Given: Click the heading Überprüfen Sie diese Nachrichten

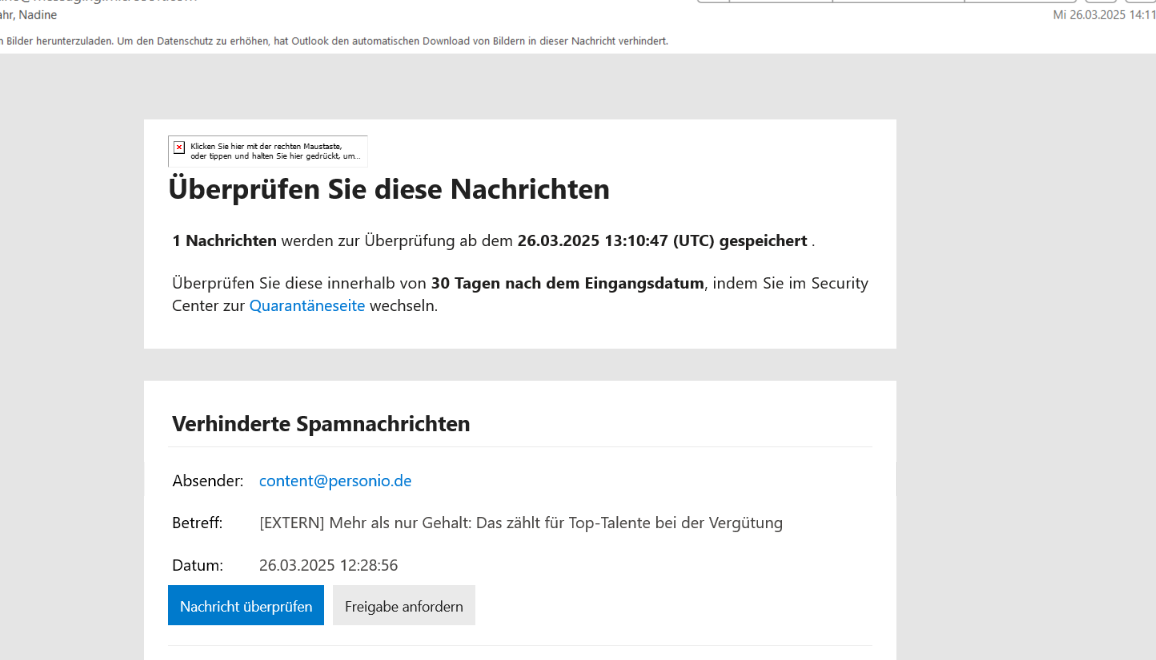Looking at the screenshot, I should click(388, 189).
